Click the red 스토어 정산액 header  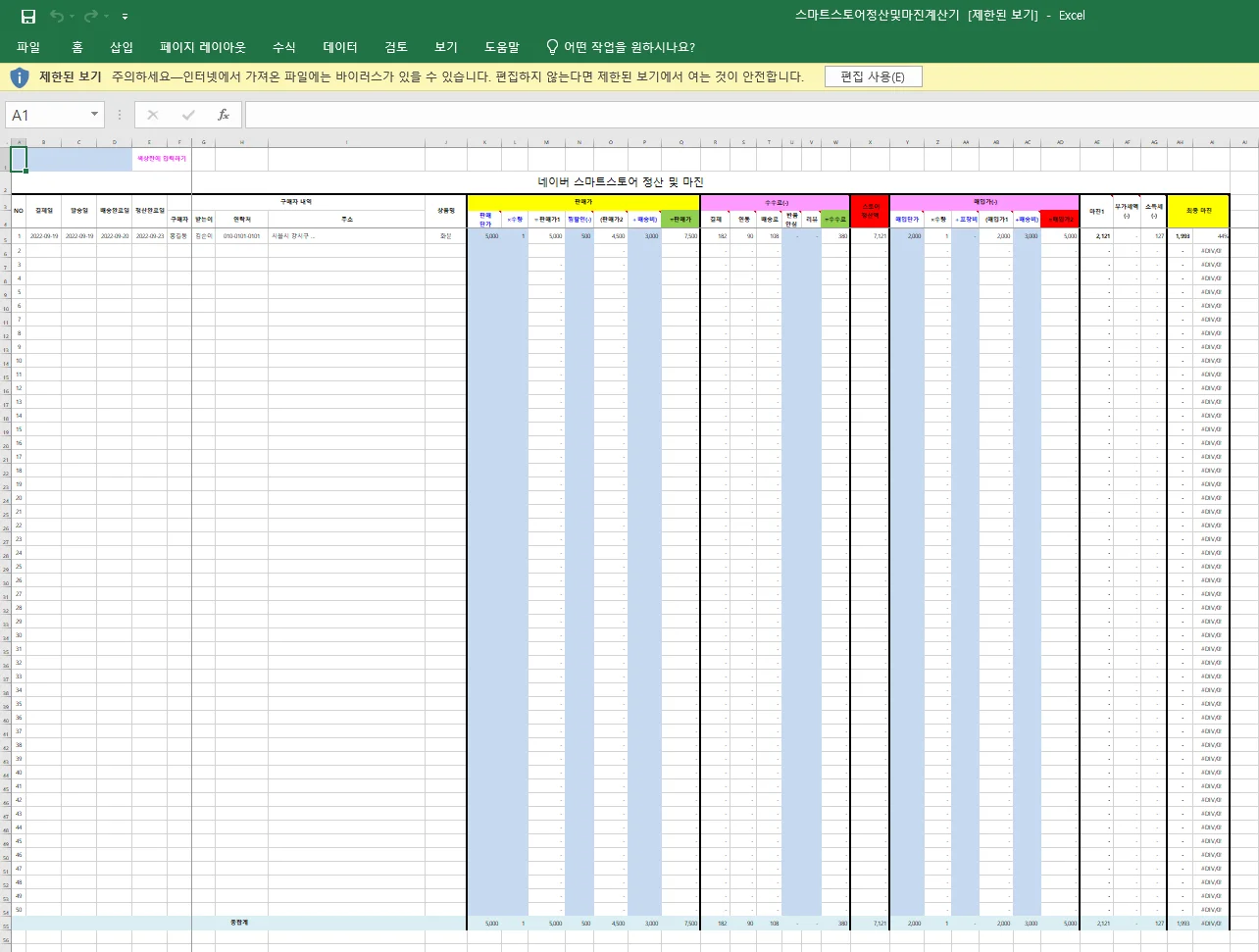870,211
